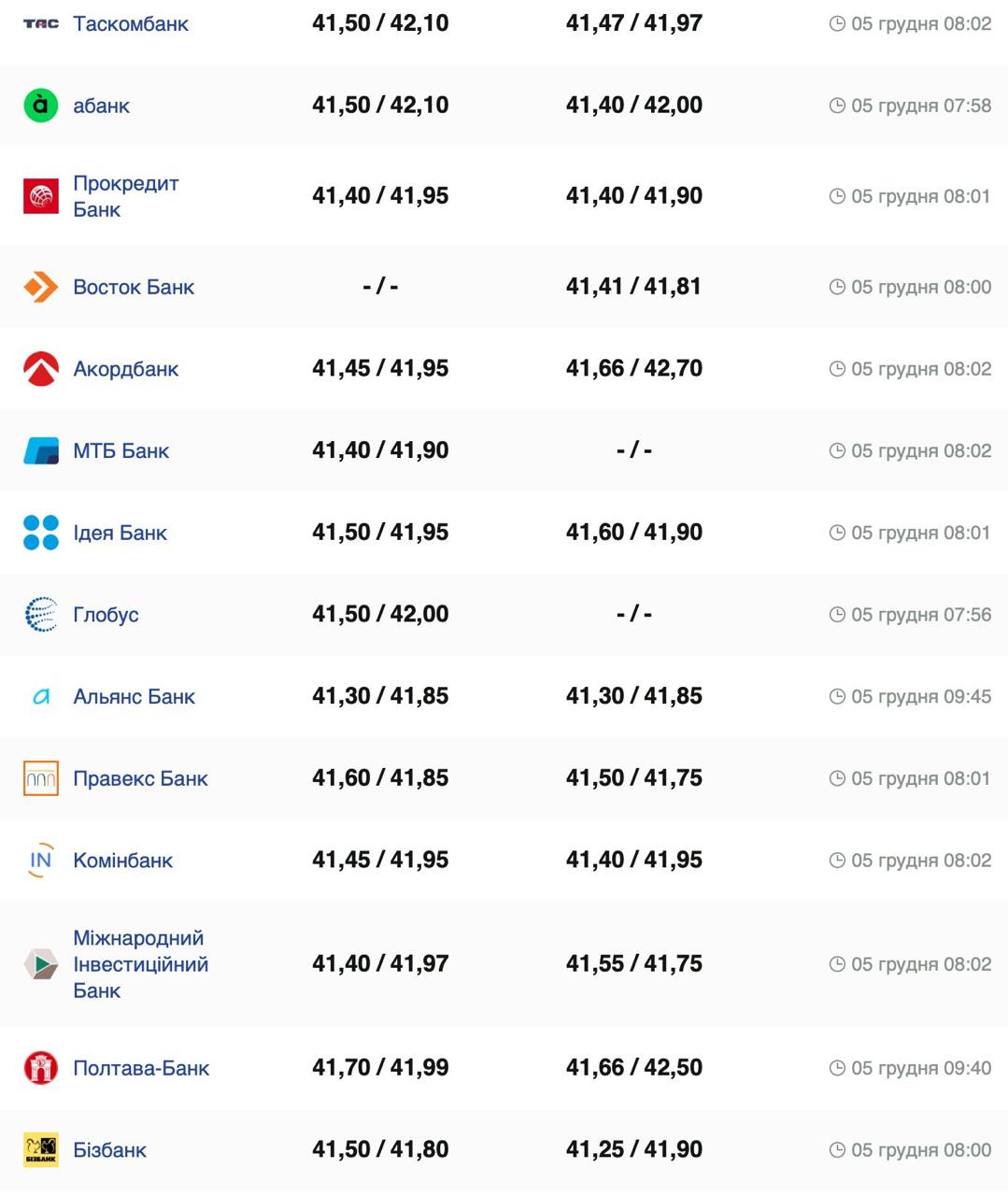Click the blue МТБ Банк logo
The height and width of the screenshot is (1196, 1008).
point(40,450)
